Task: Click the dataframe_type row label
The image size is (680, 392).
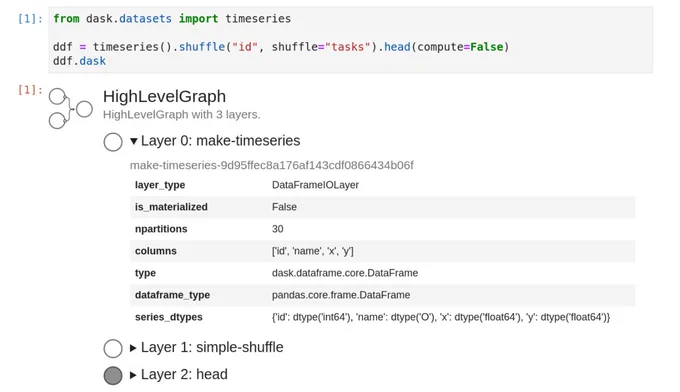Action: click(x=172, y=295)
